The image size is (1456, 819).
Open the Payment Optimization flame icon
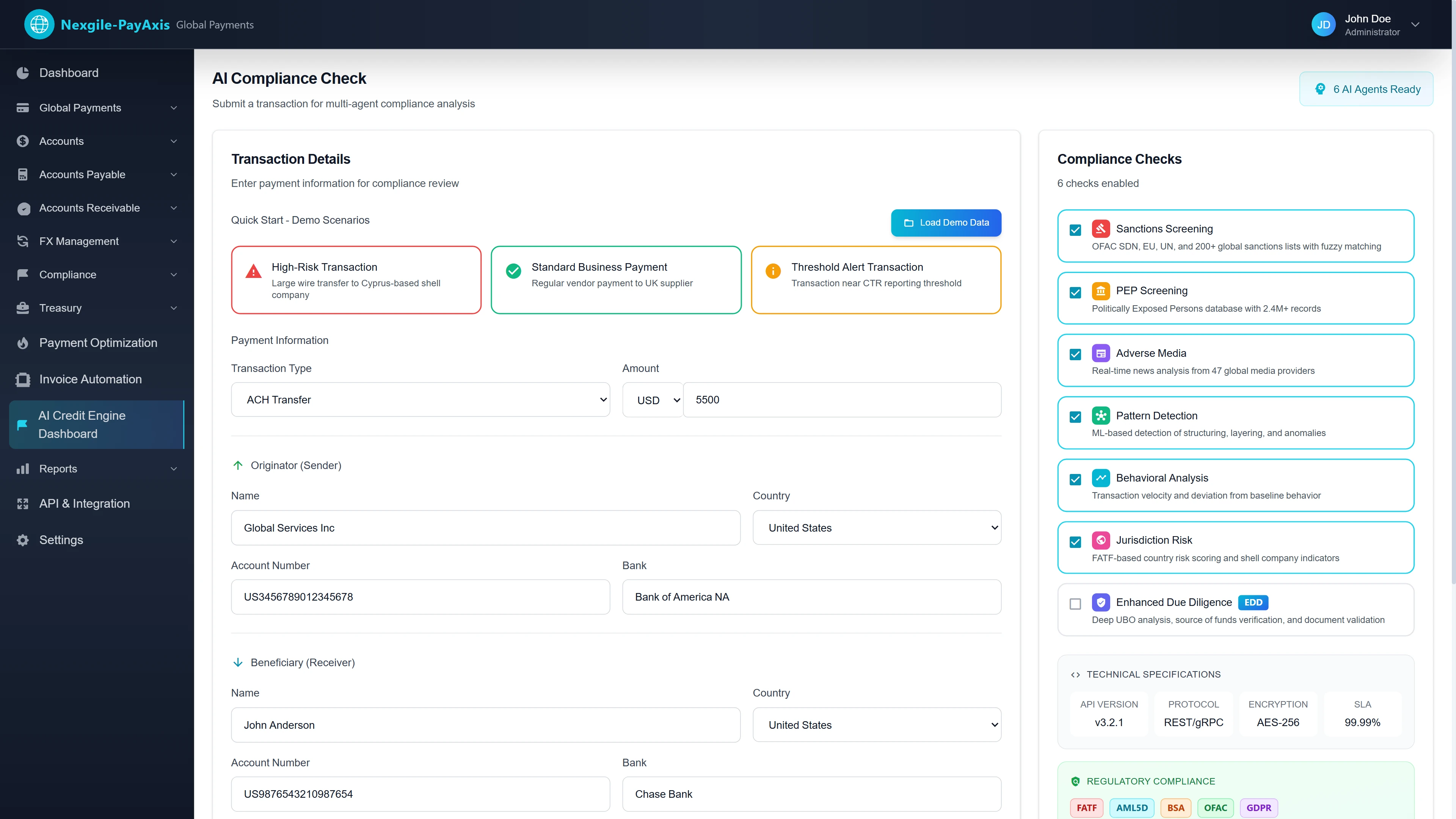point(23,342)
